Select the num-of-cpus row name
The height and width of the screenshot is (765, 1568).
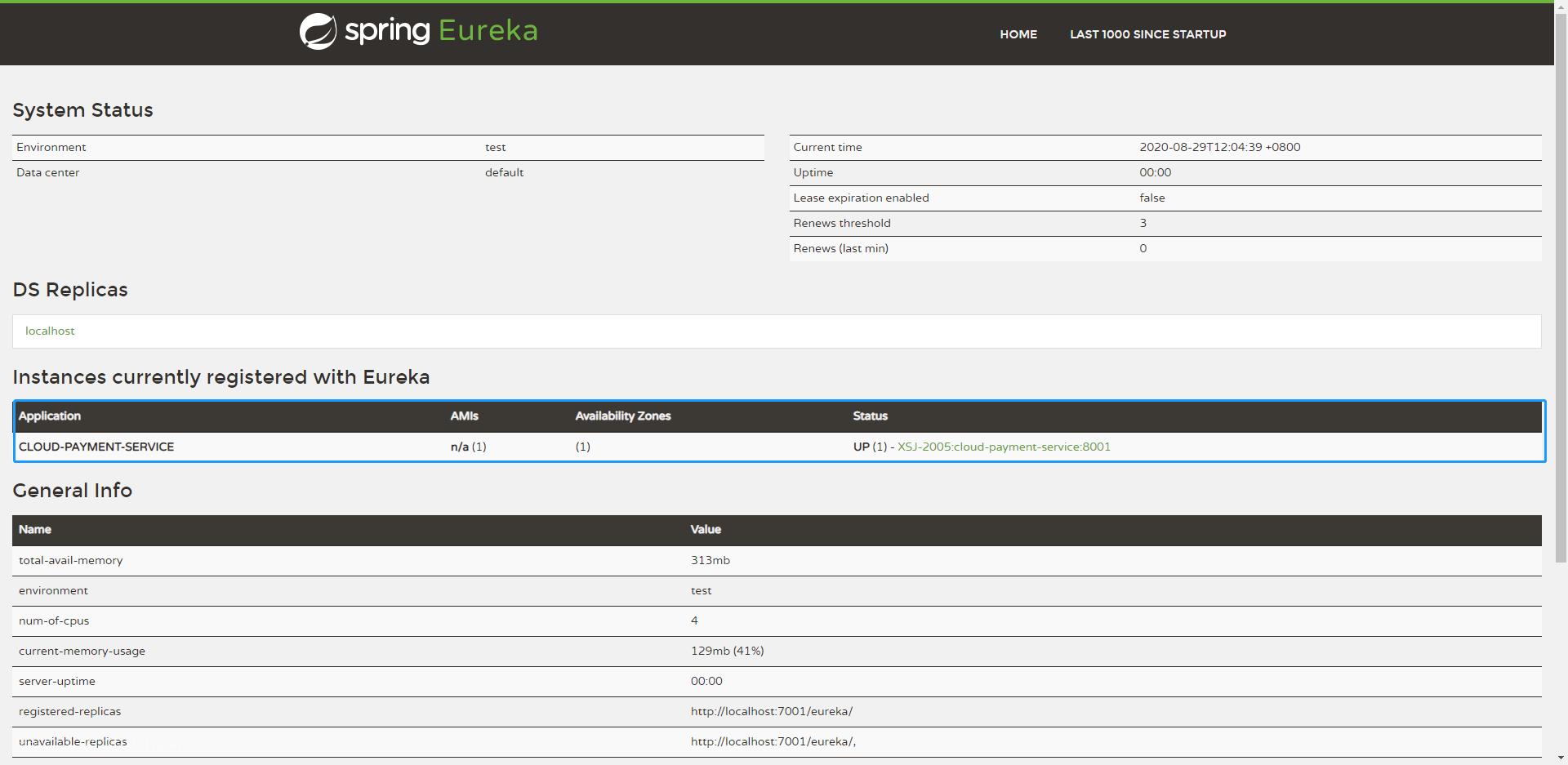(54, 620)
